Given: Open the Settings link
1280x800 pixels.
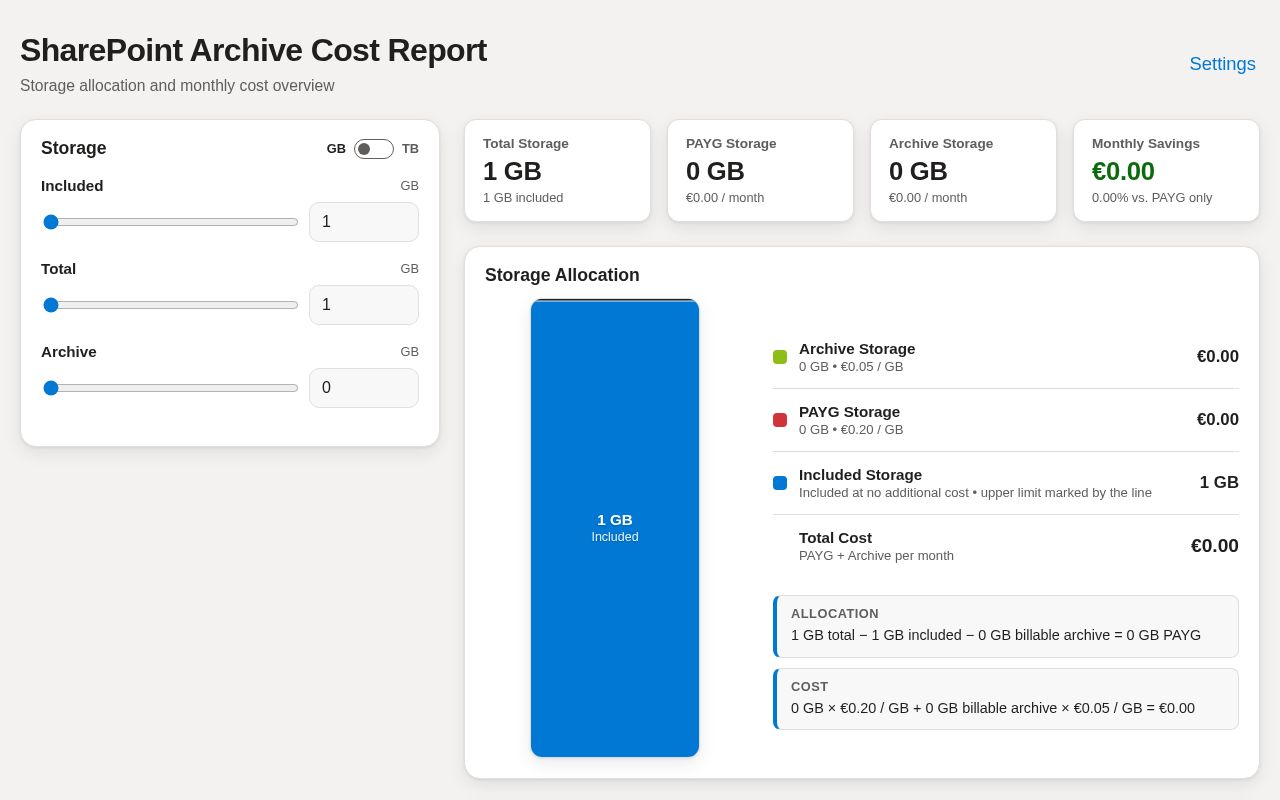Looking at the screenshot, I should point(1222,64).
